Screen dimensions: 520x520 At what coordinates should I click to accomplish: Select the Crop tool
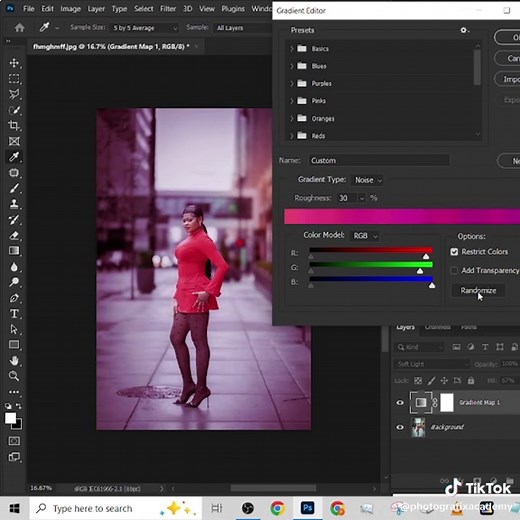coord(14,126)
